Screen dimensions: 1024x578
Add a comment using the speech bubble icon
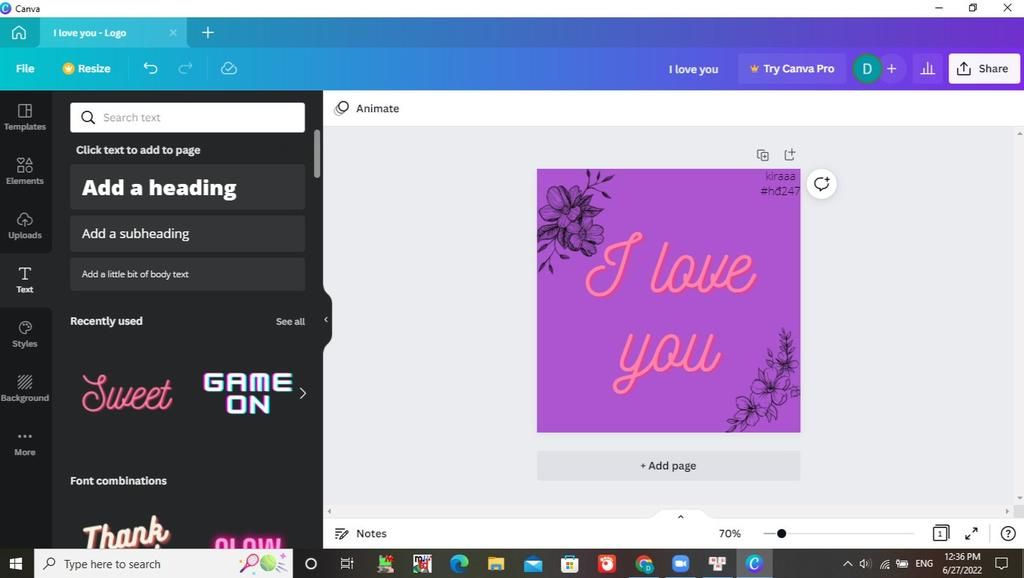click(x=822, y=184)
